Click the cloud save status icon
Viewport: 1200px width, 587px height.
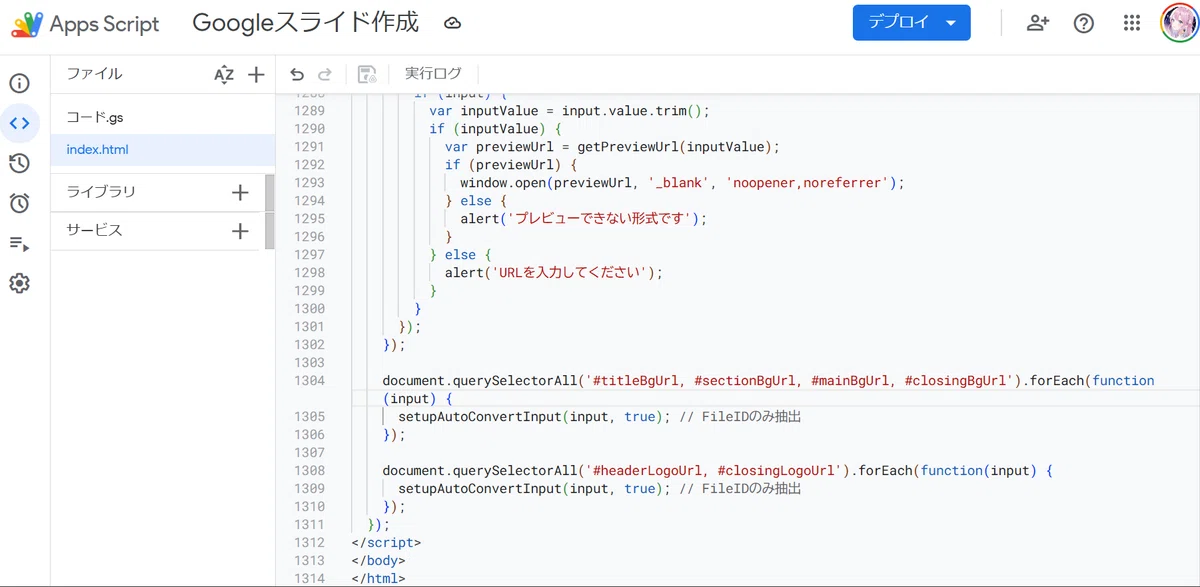point(452,23)
